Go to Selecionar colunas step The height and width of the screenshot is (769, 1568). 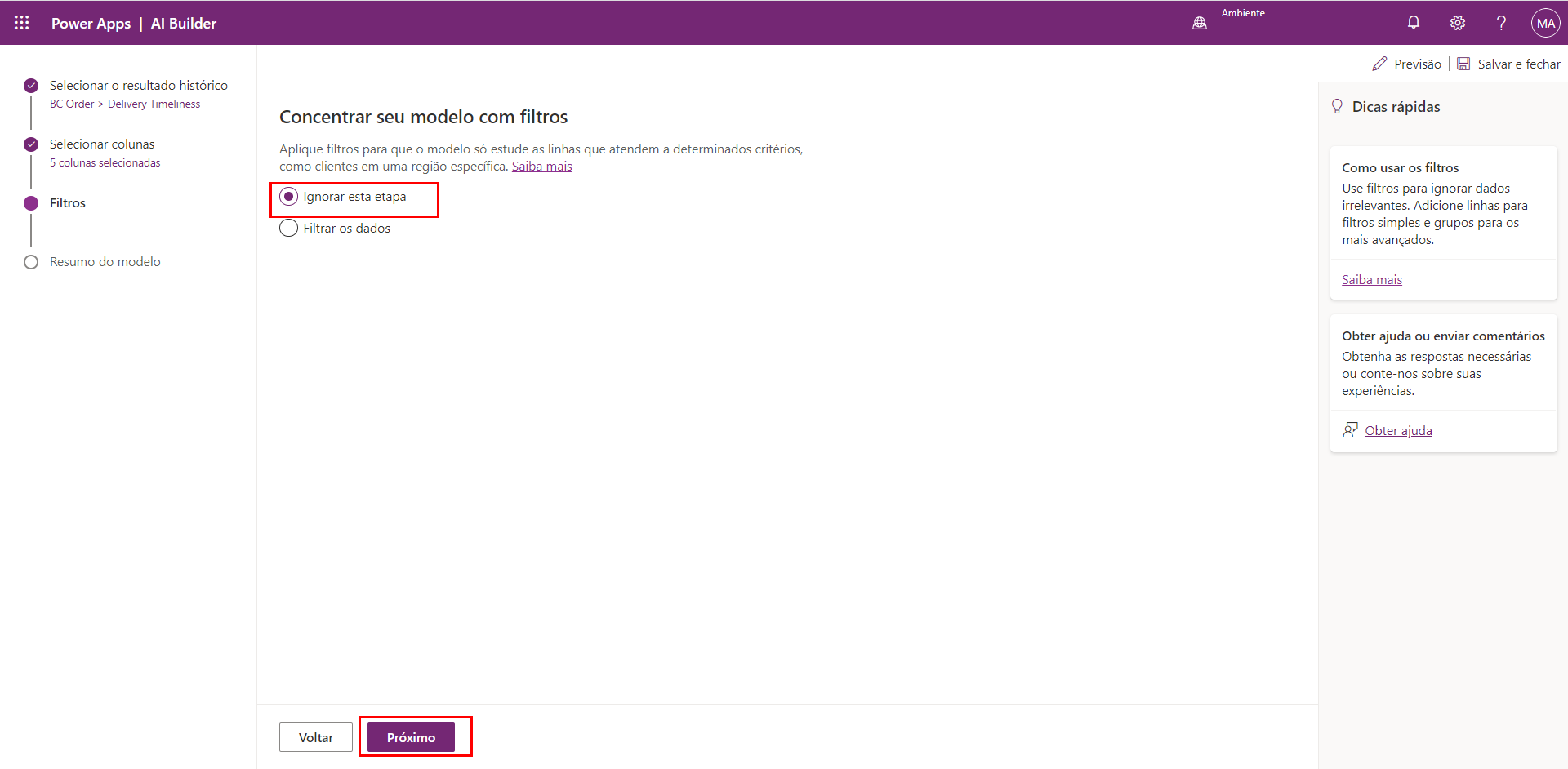point(102,144)
